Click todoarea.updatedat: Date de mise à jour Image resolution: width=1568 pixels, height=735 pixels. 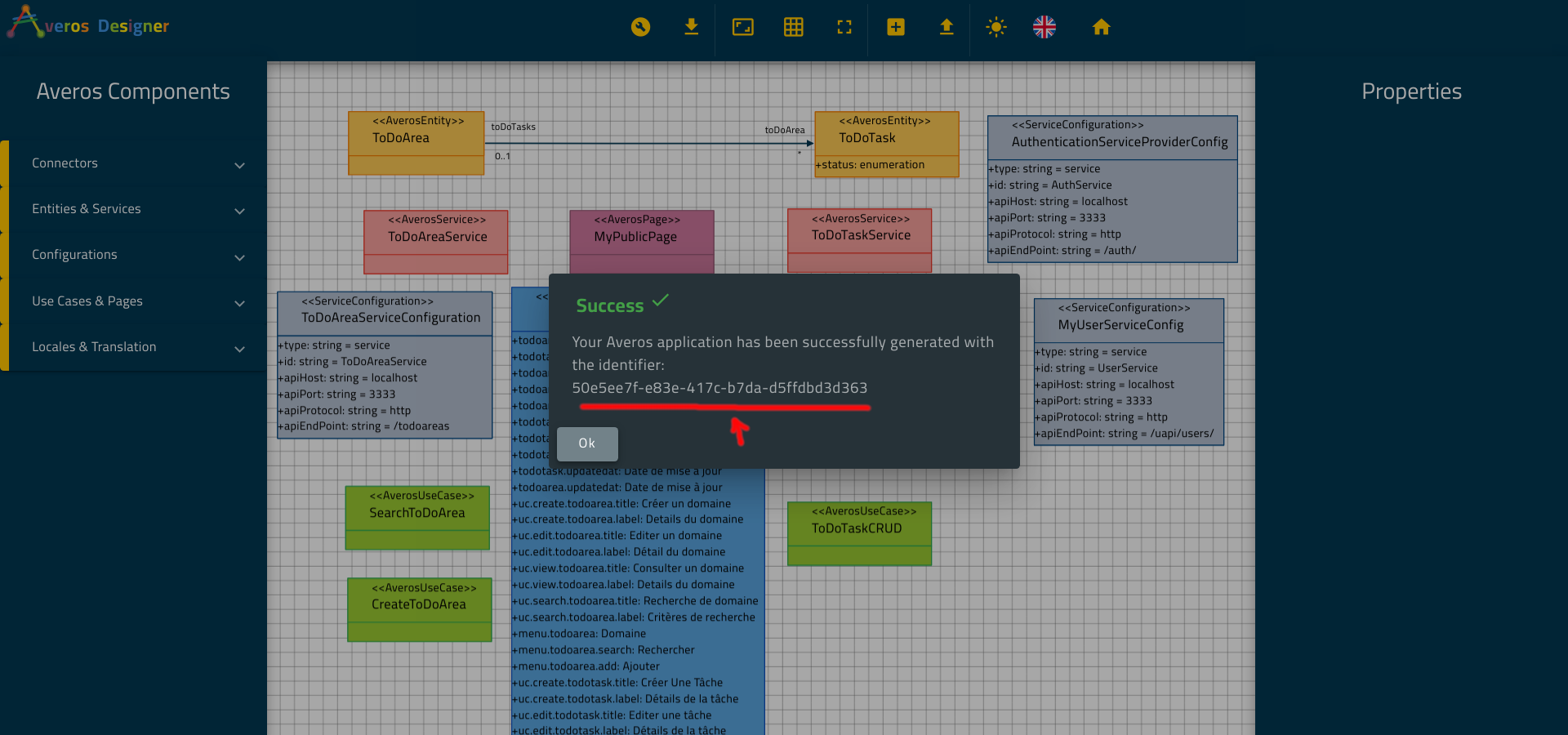[617, 488]
